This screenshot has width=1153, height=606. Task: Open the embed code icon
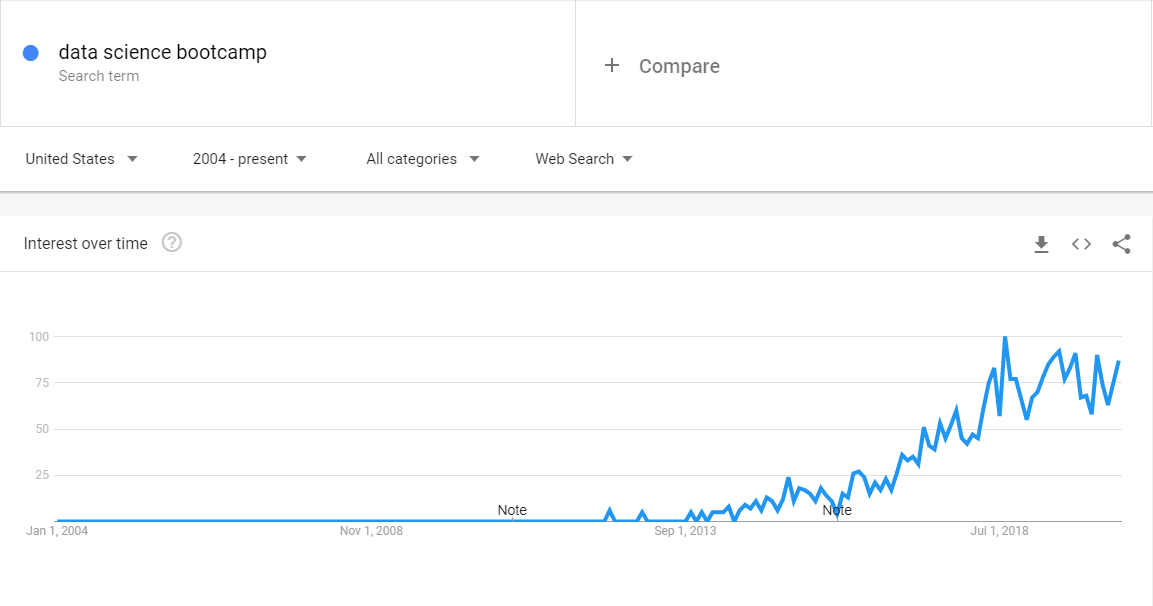tap(1081, 244)
